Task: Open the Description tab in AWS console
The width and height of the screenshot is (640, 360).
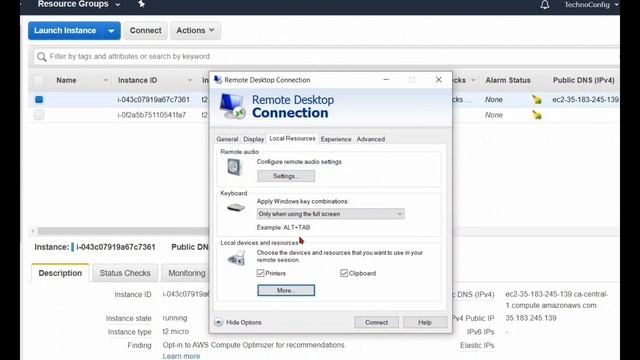Action: coord(60,273)
